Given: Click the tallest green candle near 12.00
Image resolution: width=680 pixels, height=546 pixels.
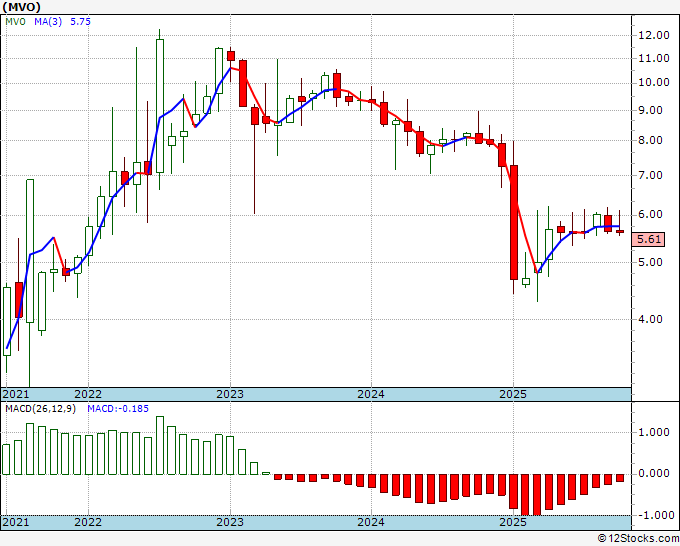Looking at the screenshot, I should tap(160, 106).
